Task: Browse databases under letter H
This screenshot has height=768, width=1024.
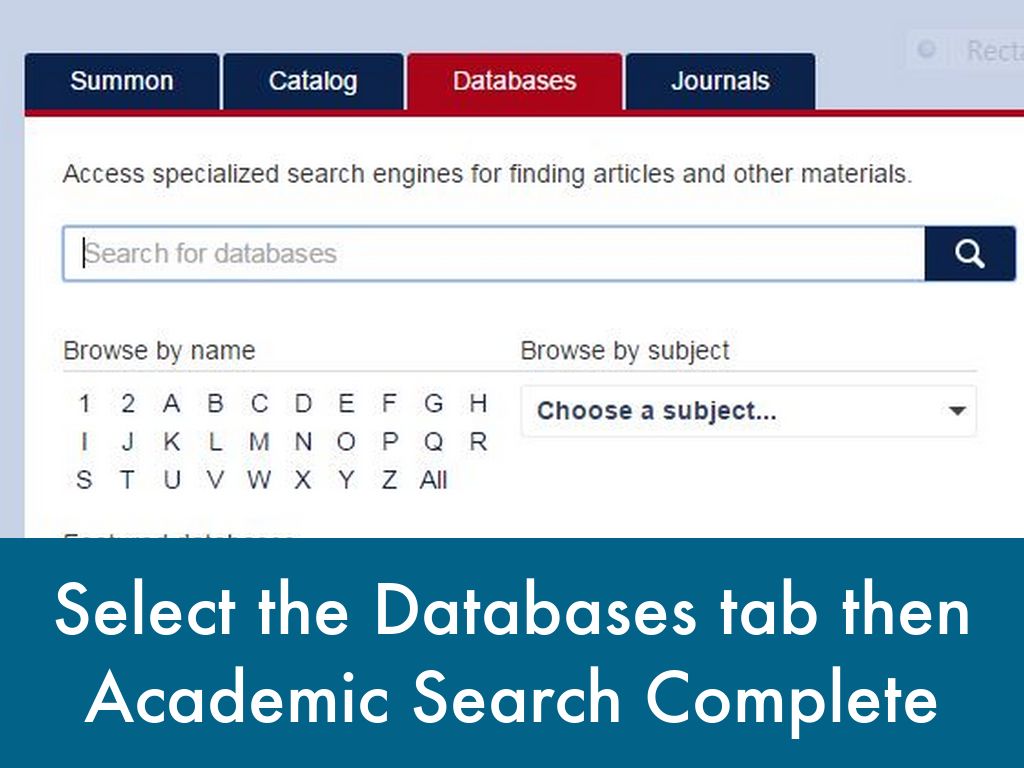Action: [478, 404]
